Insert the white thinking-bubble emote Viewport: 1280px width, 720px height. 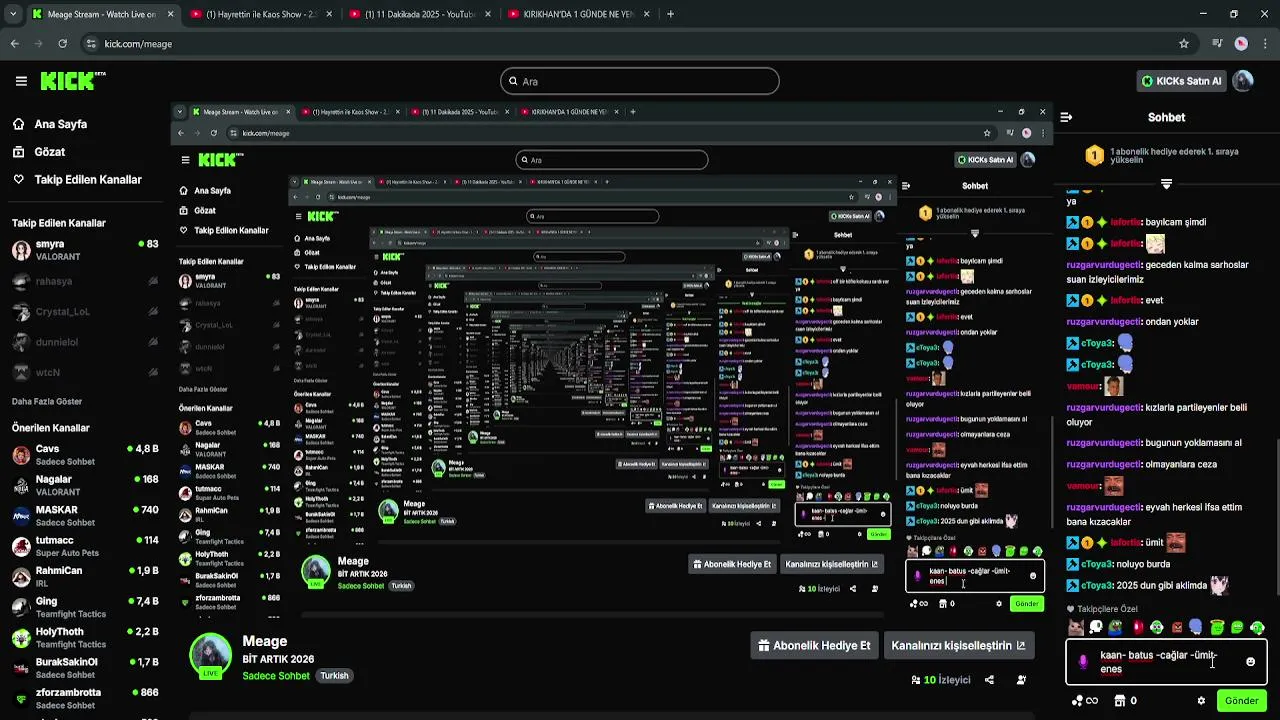pos(1096,628)
